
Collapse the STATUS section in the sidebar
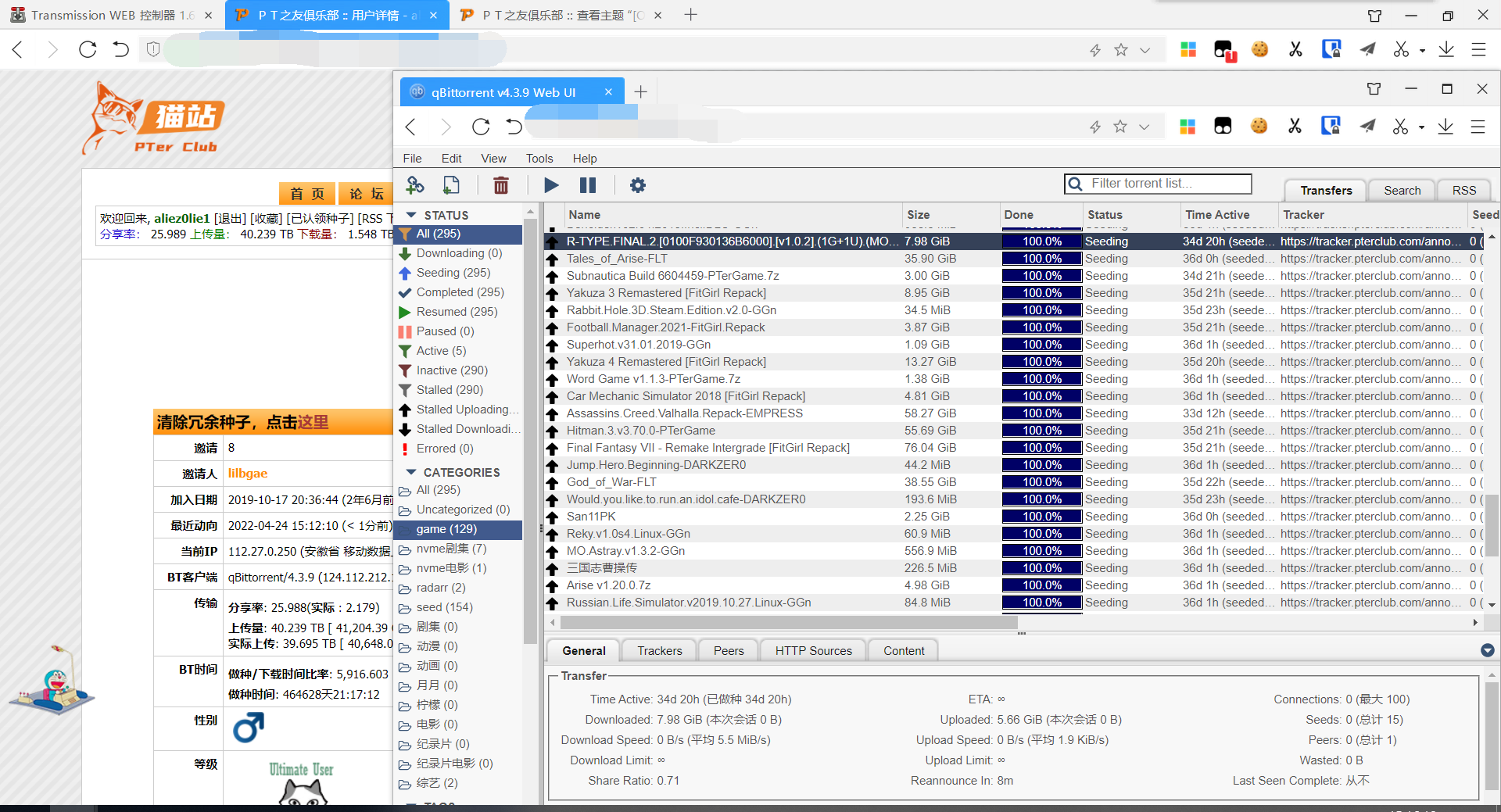[411, 215]
